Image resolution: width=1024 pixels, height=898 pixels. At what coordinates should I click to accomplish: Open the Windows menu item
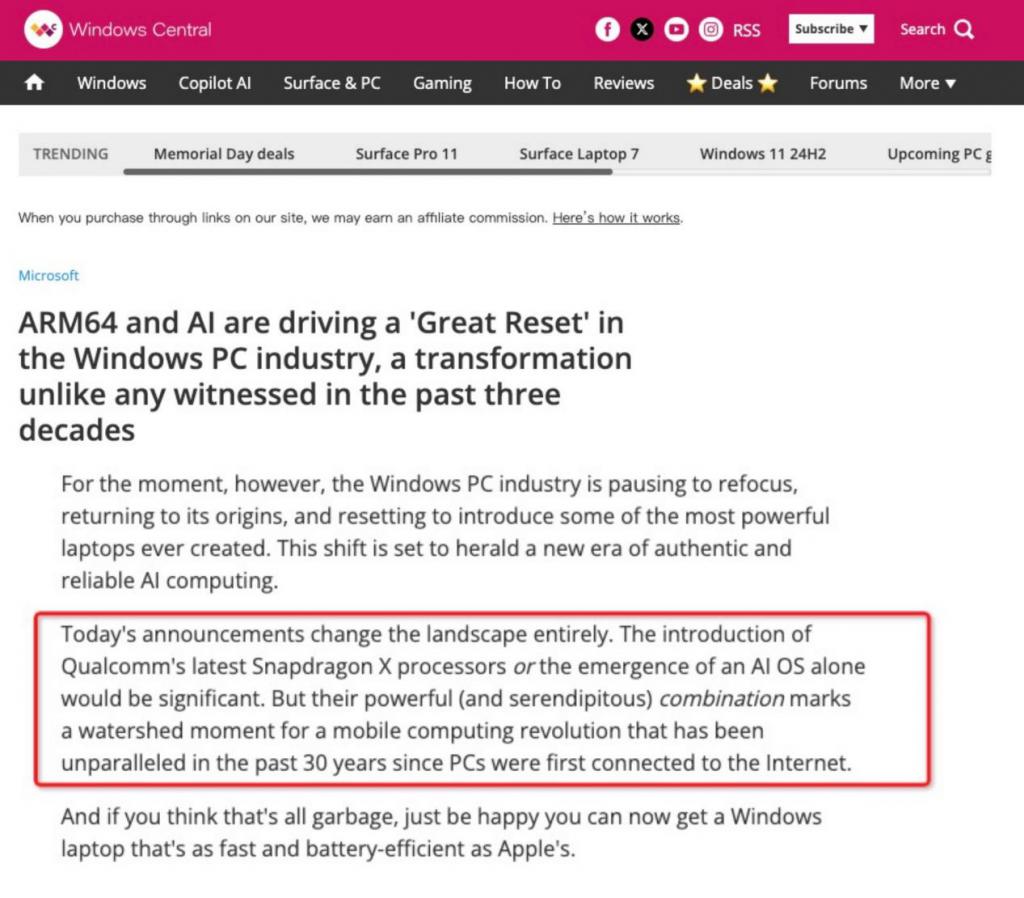(112, 83)
